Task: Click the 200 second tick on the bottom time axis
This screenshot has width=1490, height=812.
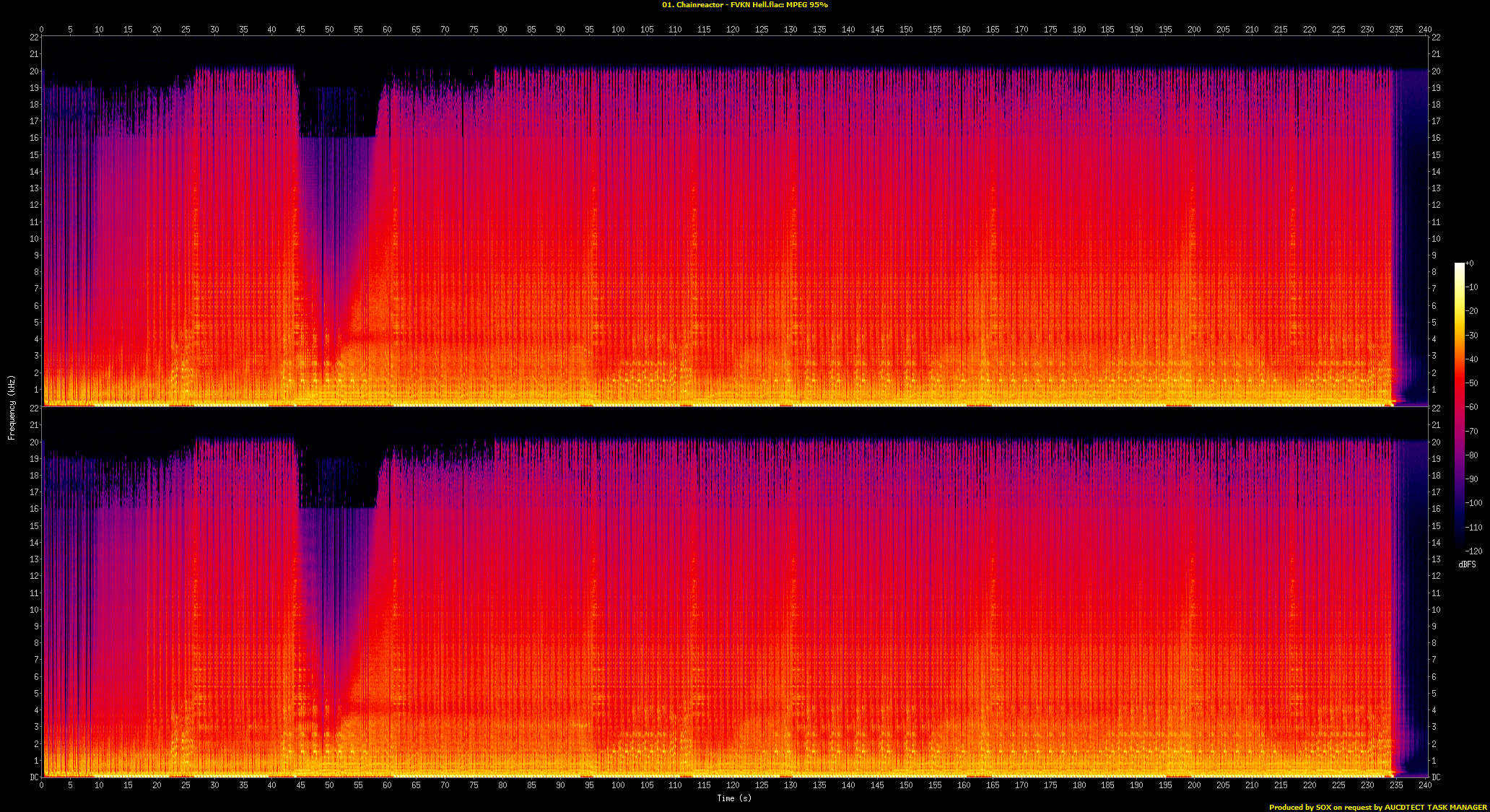Action: (1194, 785)
